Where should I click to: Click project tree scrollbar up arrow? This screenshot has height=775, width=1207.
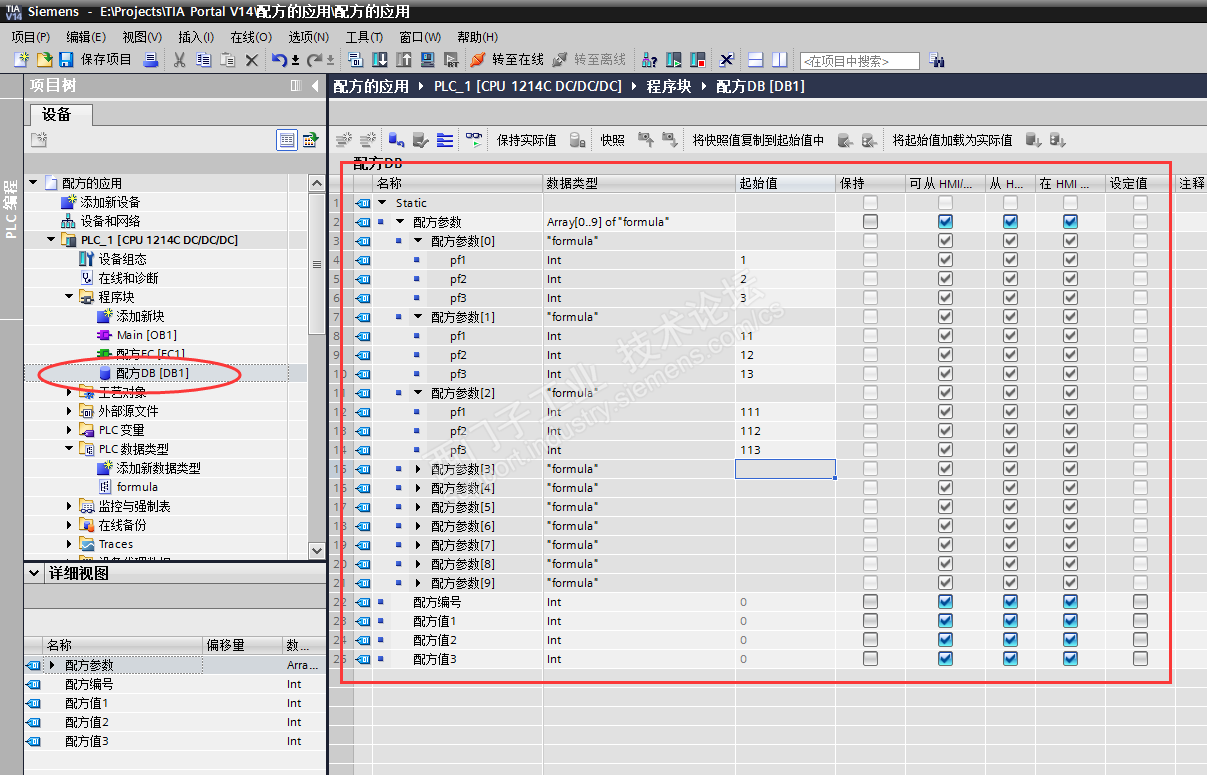[x=317, y=184]
